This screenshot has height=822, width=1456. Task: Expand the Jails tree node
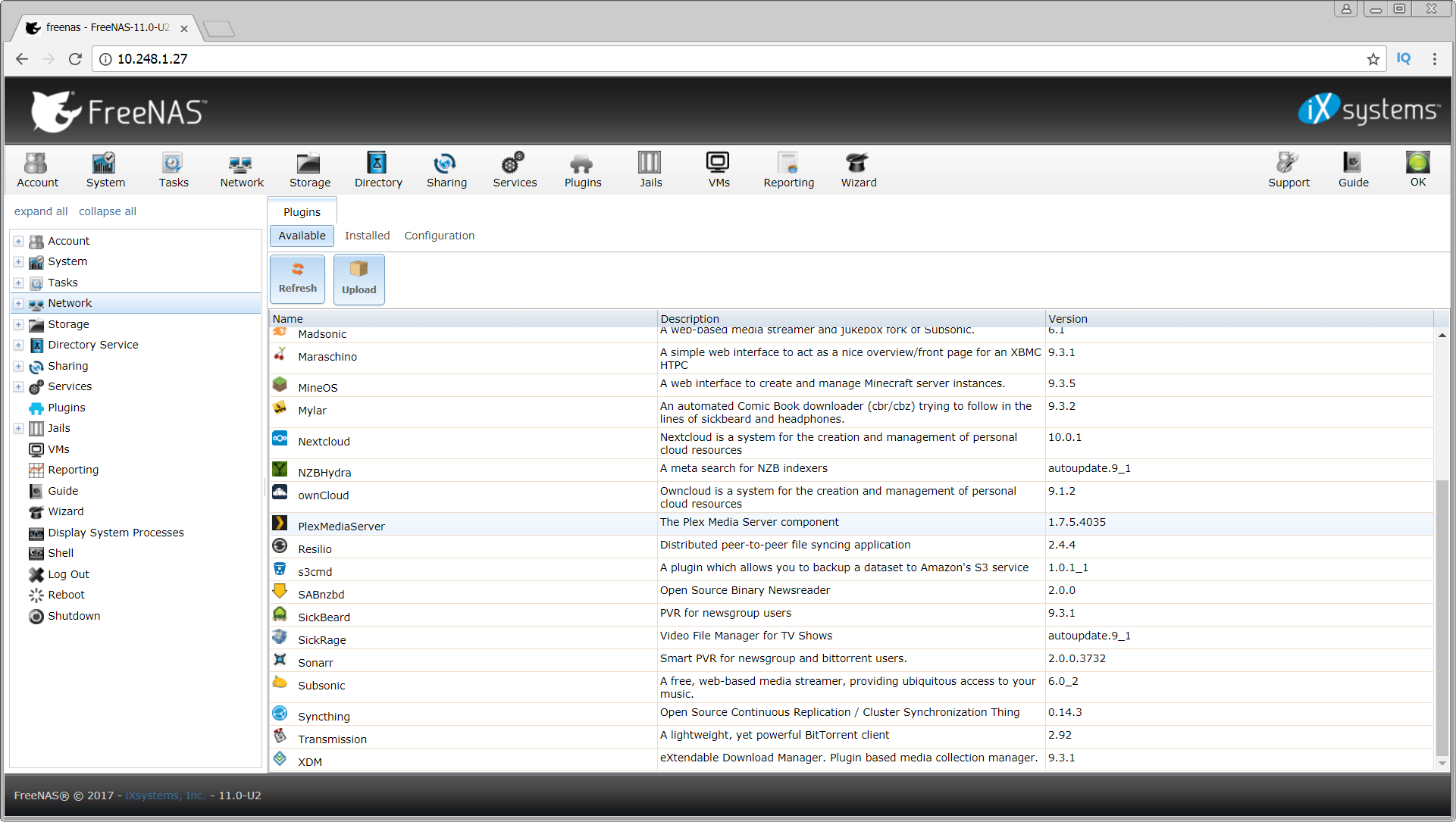(x=18, y=428)
